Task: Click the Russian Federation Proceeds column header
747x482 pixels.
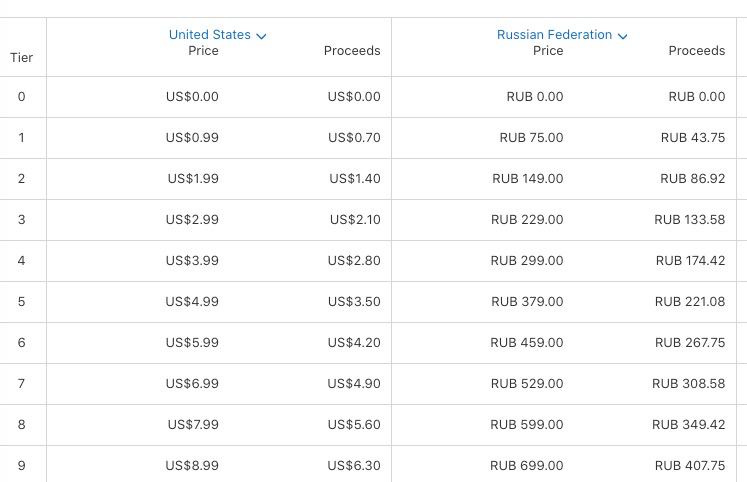Action: click(x=697, y=51)
